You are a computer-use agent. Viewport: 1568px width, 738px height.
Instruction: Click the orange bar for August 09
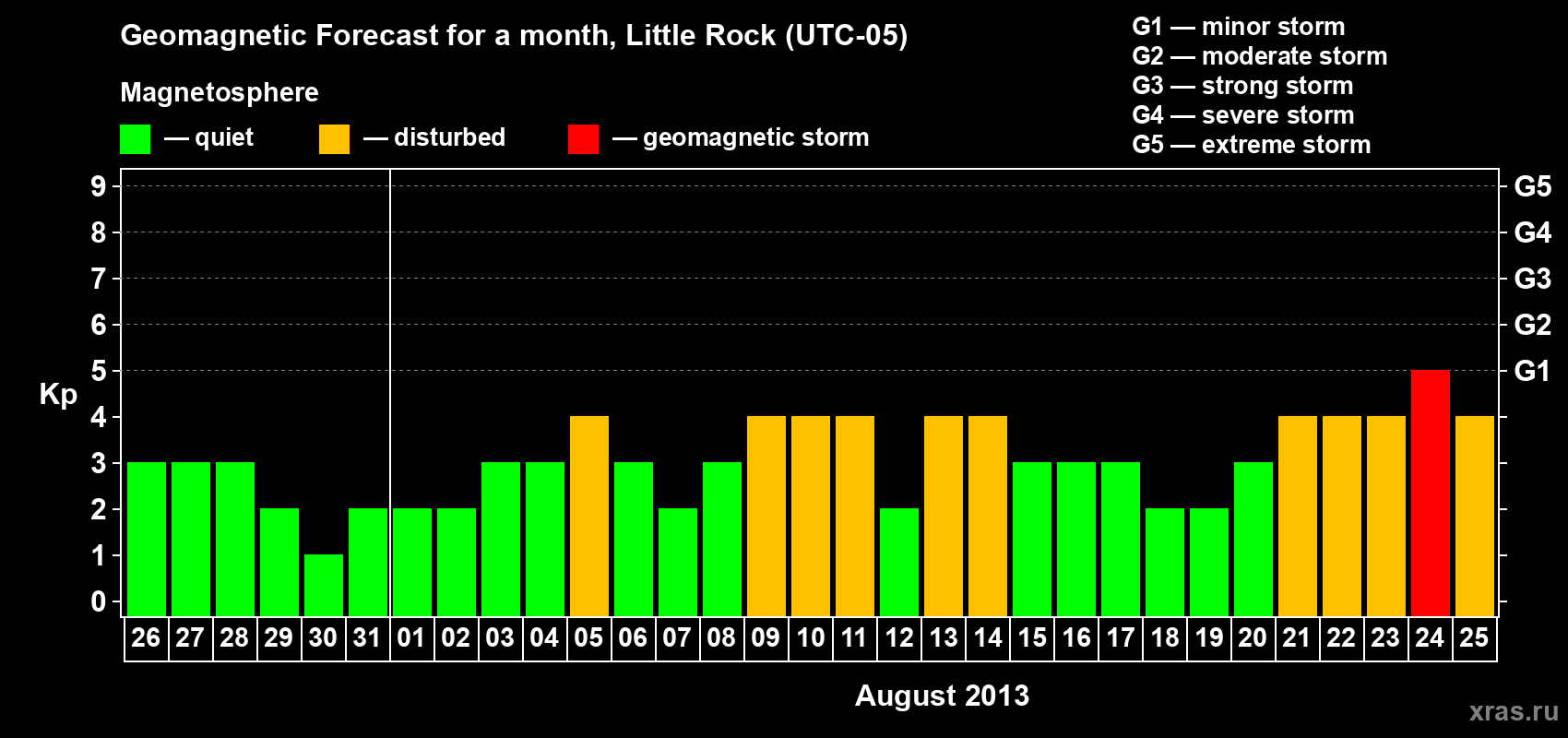pos(766,516)
